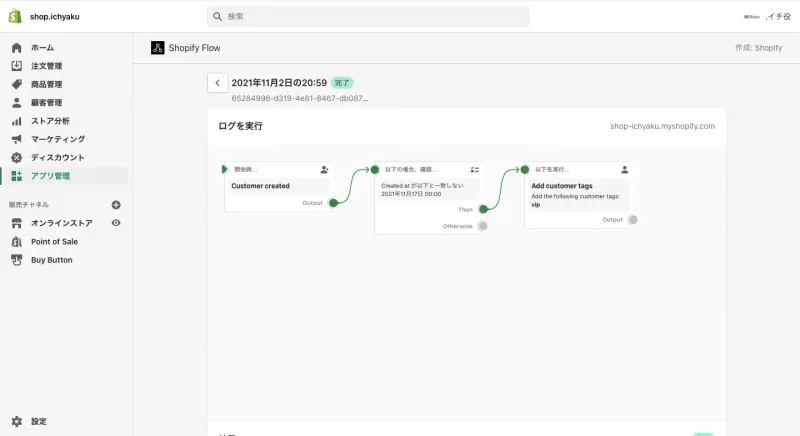Click the 作成: Shopify label
This screenshot has width=800, height=436.
coord(758,48)
